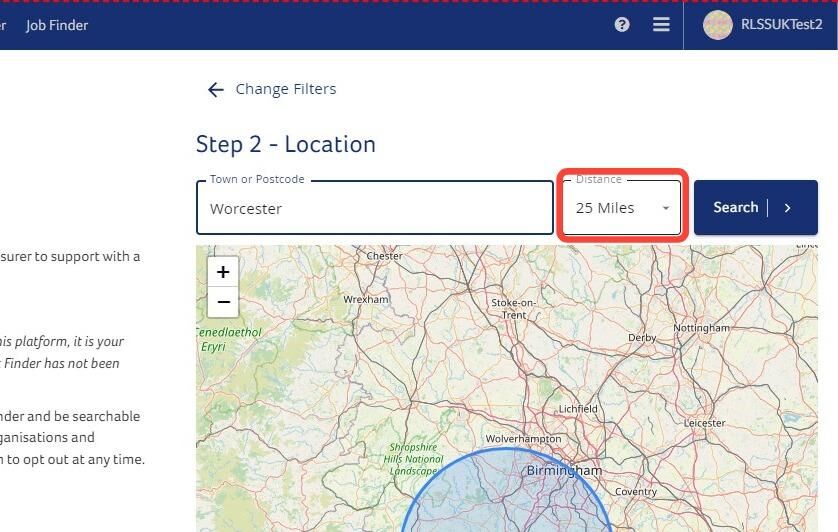
Task: Click into the Town or Postcode field
Action: click(375, 207)
